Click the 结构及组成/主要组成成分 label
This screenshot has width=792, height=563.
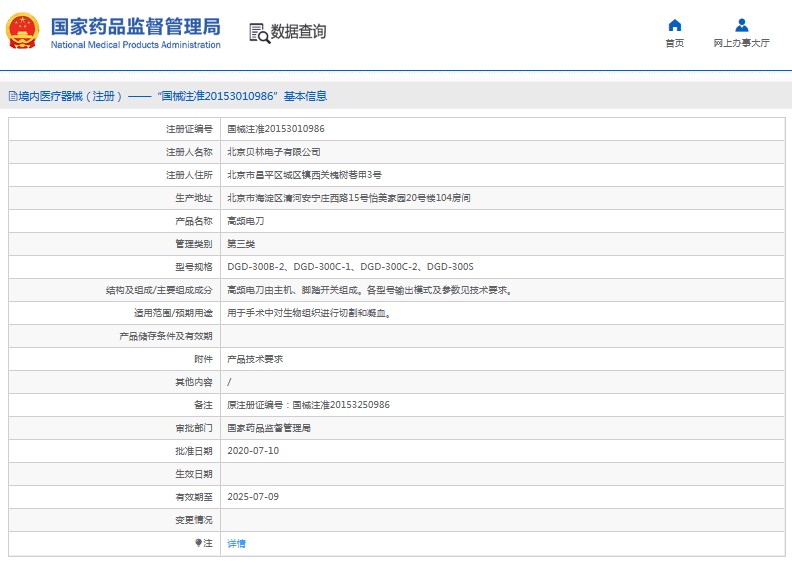(159, 290)
